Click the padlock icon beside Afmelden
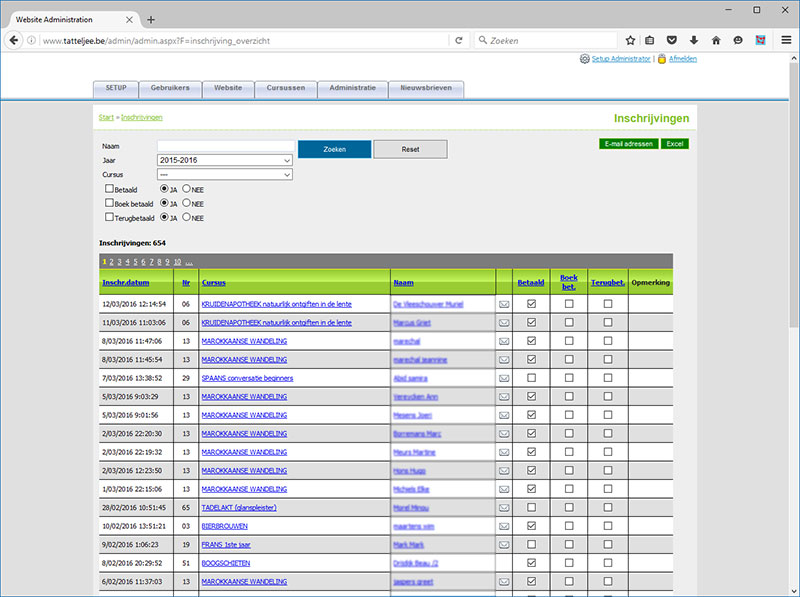The image size is (800, 597). click(662, 59)
